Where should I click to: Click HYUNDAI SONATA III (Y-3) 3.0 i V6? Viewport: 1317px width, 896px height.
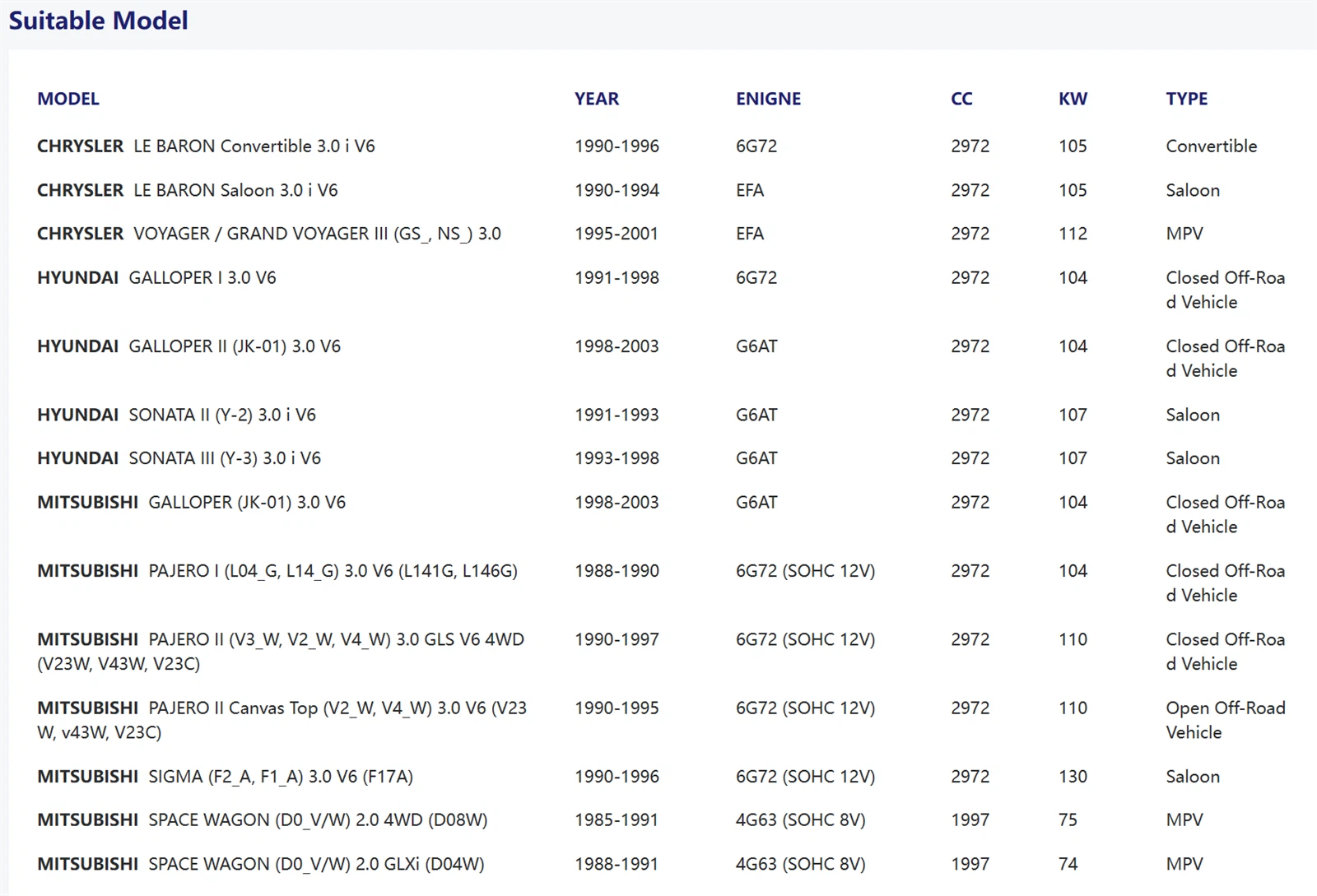point(179,458)
